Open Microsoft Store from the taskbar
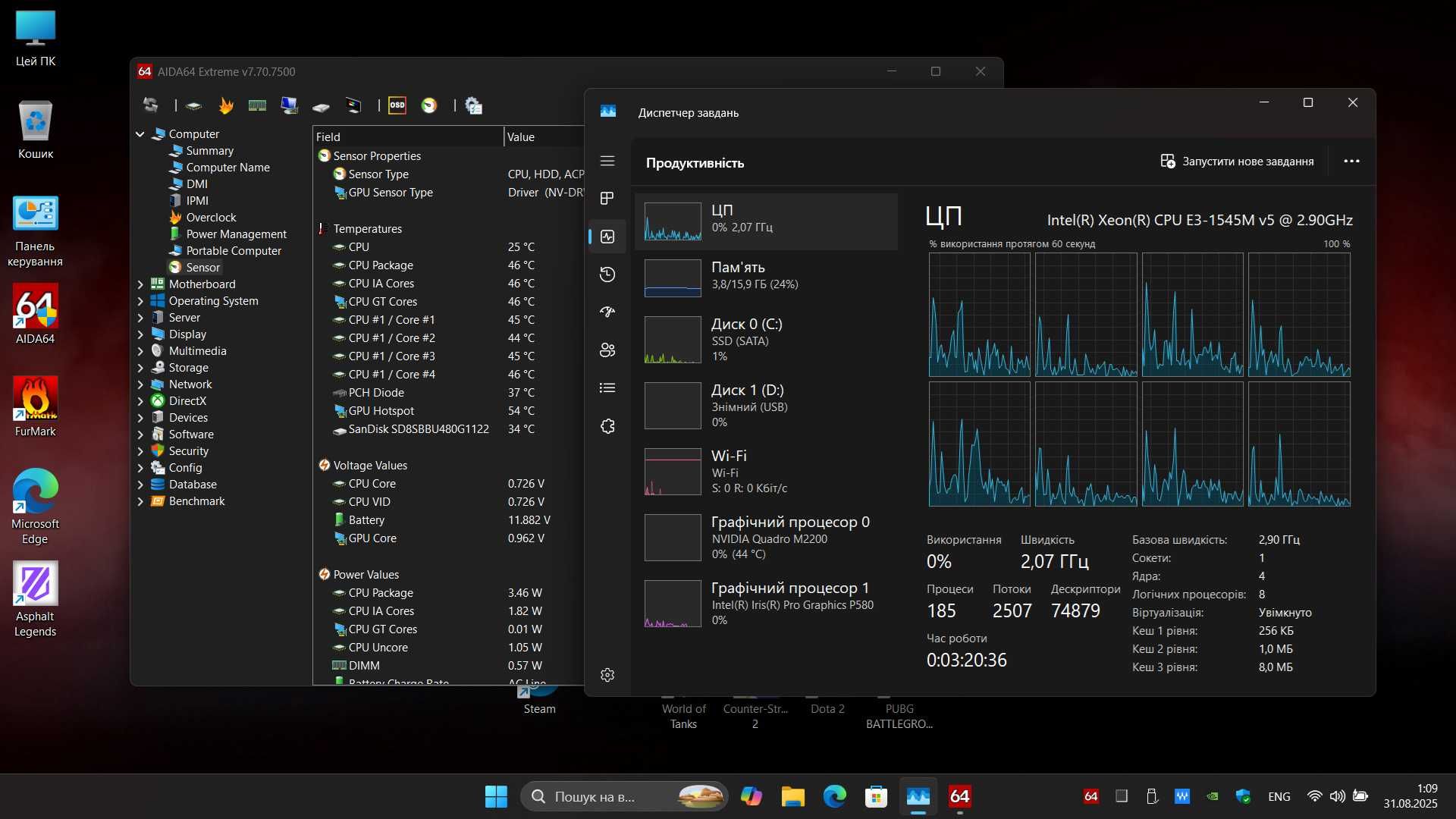Screen dimensions: 1456x819 tap(876, 797)
